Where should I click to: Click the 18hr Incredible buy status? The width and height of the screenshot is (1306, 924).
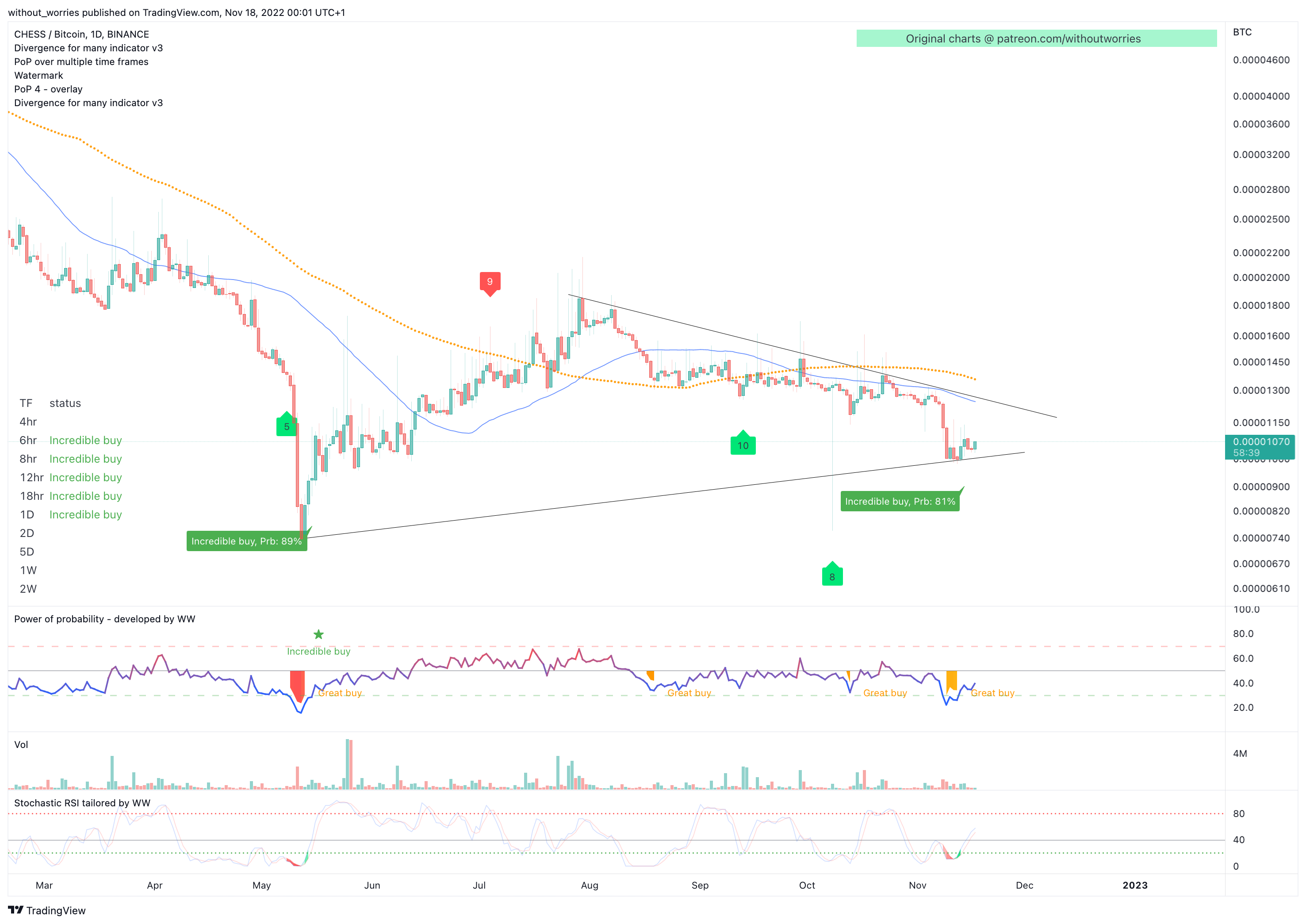coord(85,496)
